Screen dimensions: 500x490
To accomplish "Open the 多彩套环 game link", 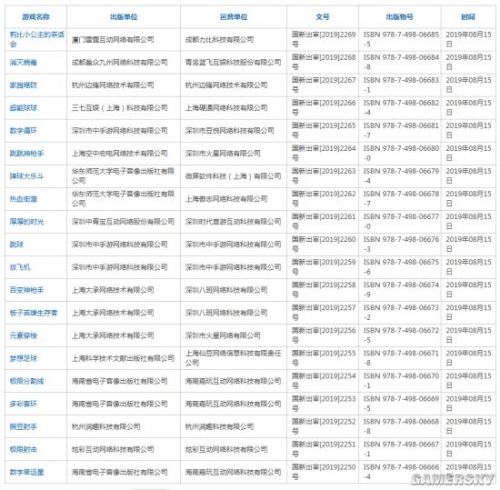I will pyautogui.click(x=23, y=404).
